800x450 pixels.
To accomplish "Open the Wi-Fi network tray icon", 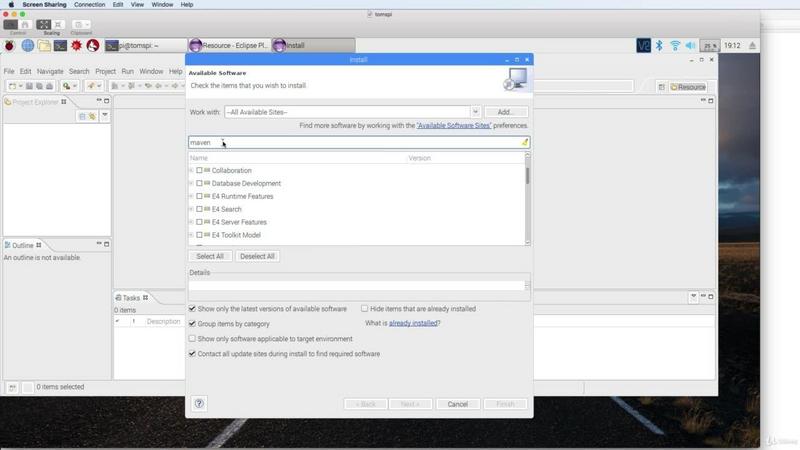I will tap(675, 45).
